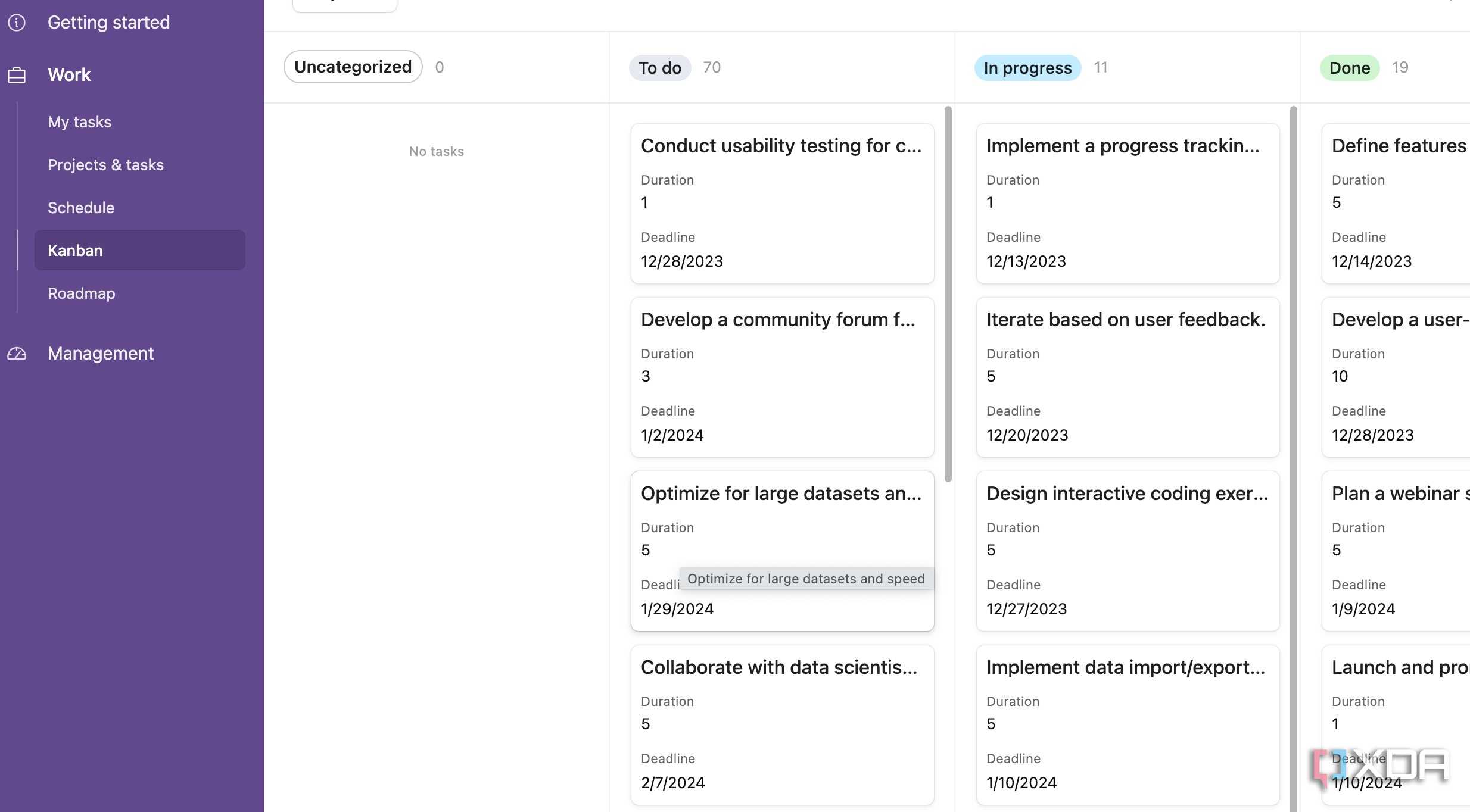
Task: Open Collaborate with data scientists task card
Action: (x=782, y=725)
